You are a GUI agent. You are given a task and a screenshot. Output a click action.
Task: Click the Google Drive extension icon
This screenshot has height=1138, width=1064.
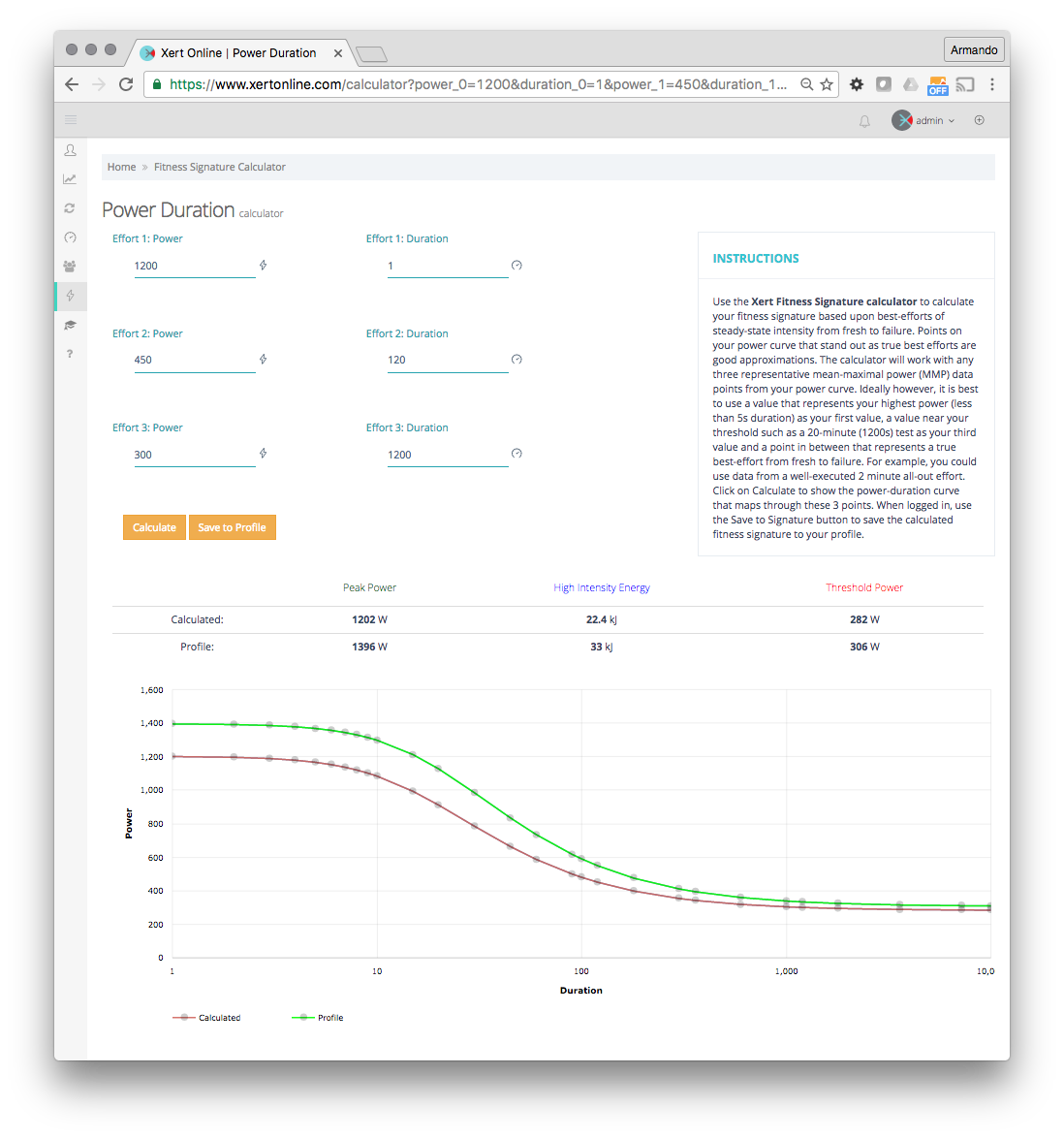(x=910, y=84)
